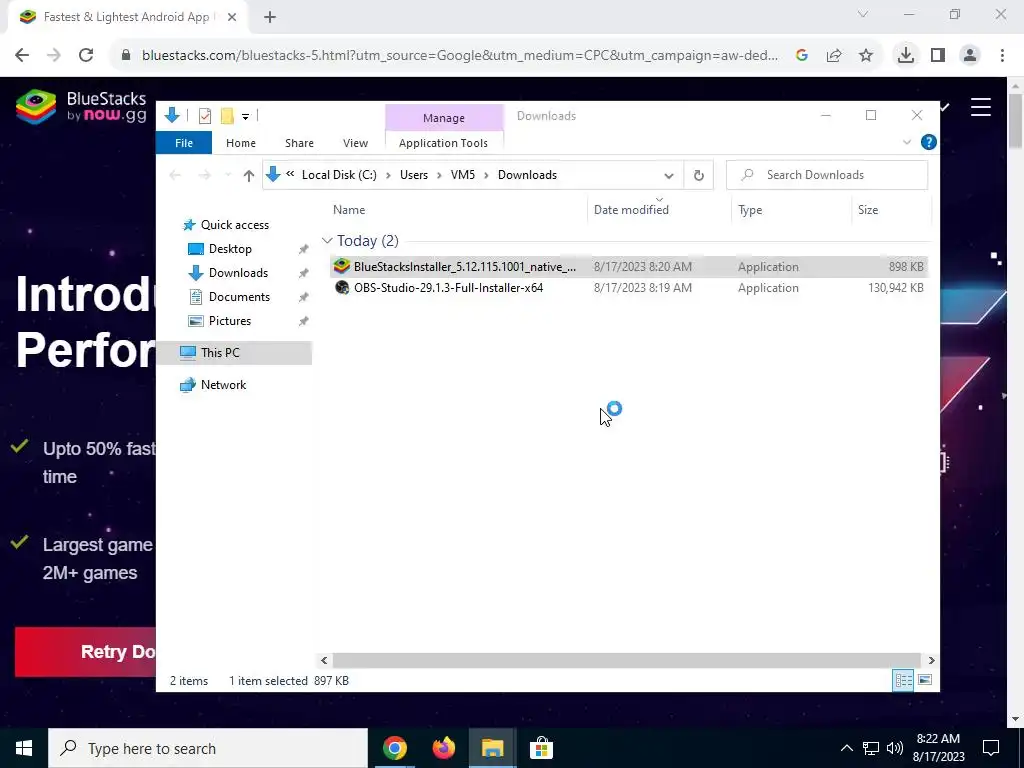This screenshot has height=768, width=1024.
Task: Click the Properties quick access toolbar icon
Action: pyautogui.click(x=204, y=116)
